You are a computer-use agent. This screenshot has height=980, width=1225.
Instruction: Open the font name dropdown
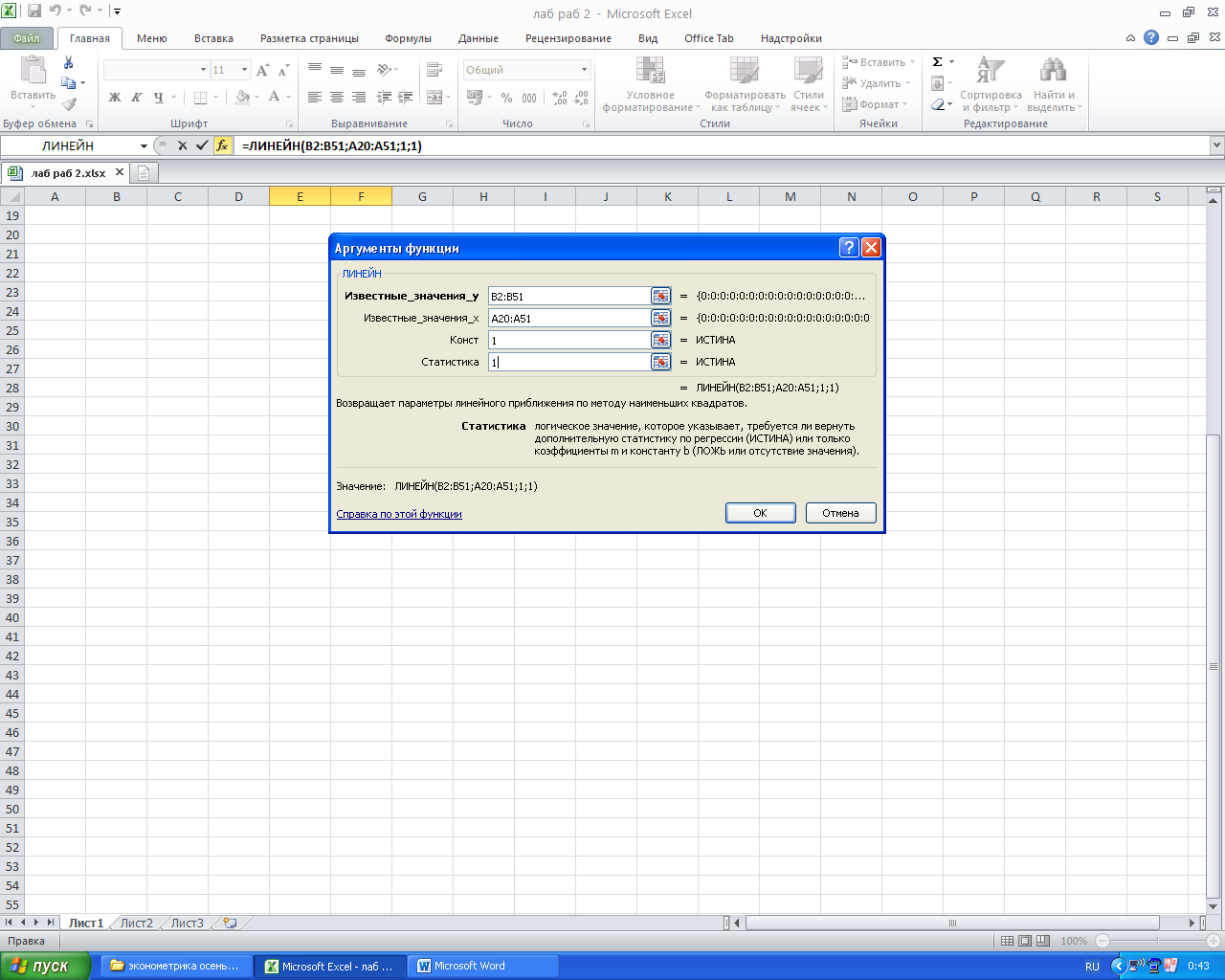coord(203,70)
